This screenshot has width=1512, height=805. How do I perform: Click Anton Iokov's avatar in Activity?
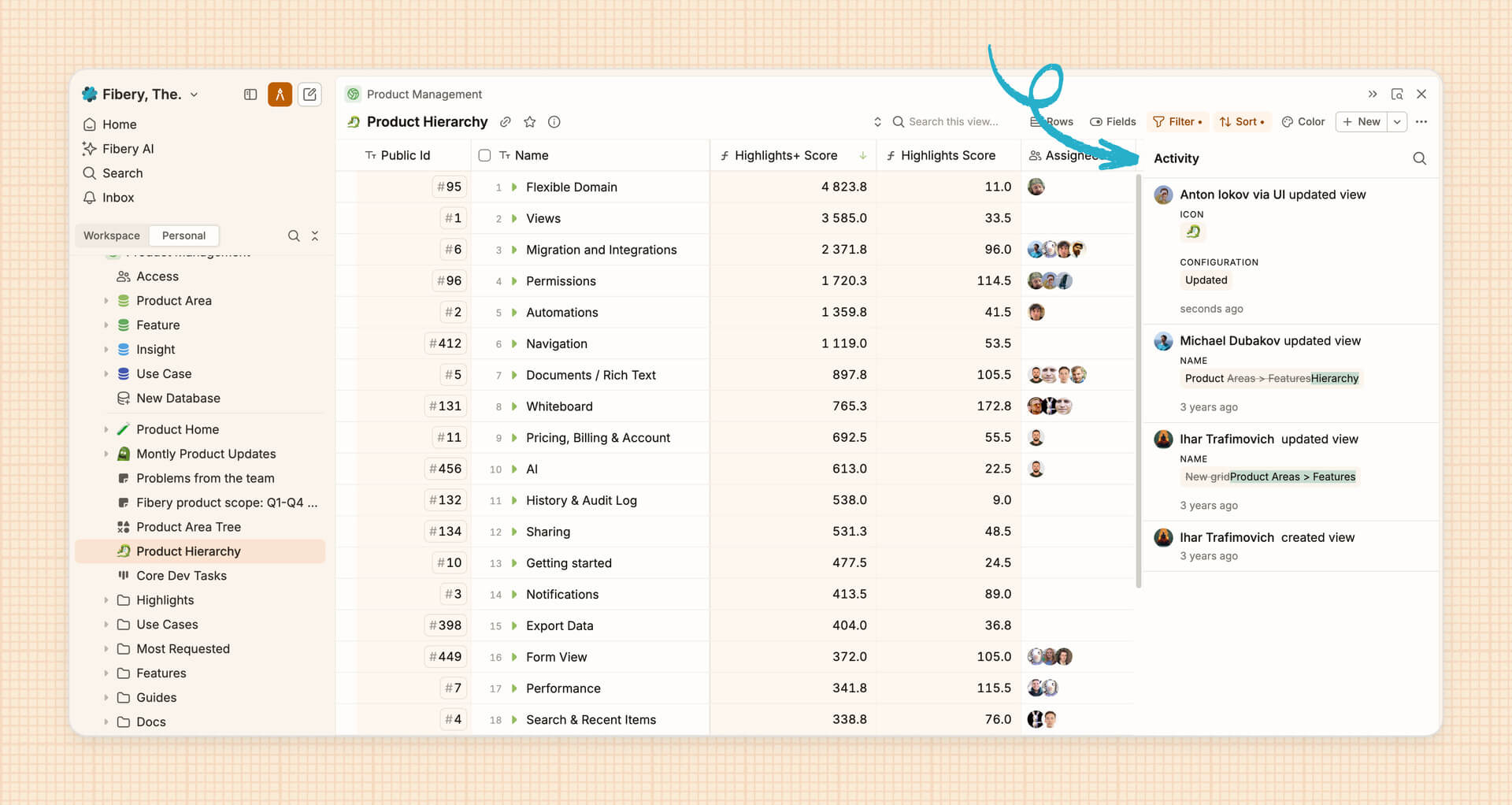click(x=1163, y=195)
